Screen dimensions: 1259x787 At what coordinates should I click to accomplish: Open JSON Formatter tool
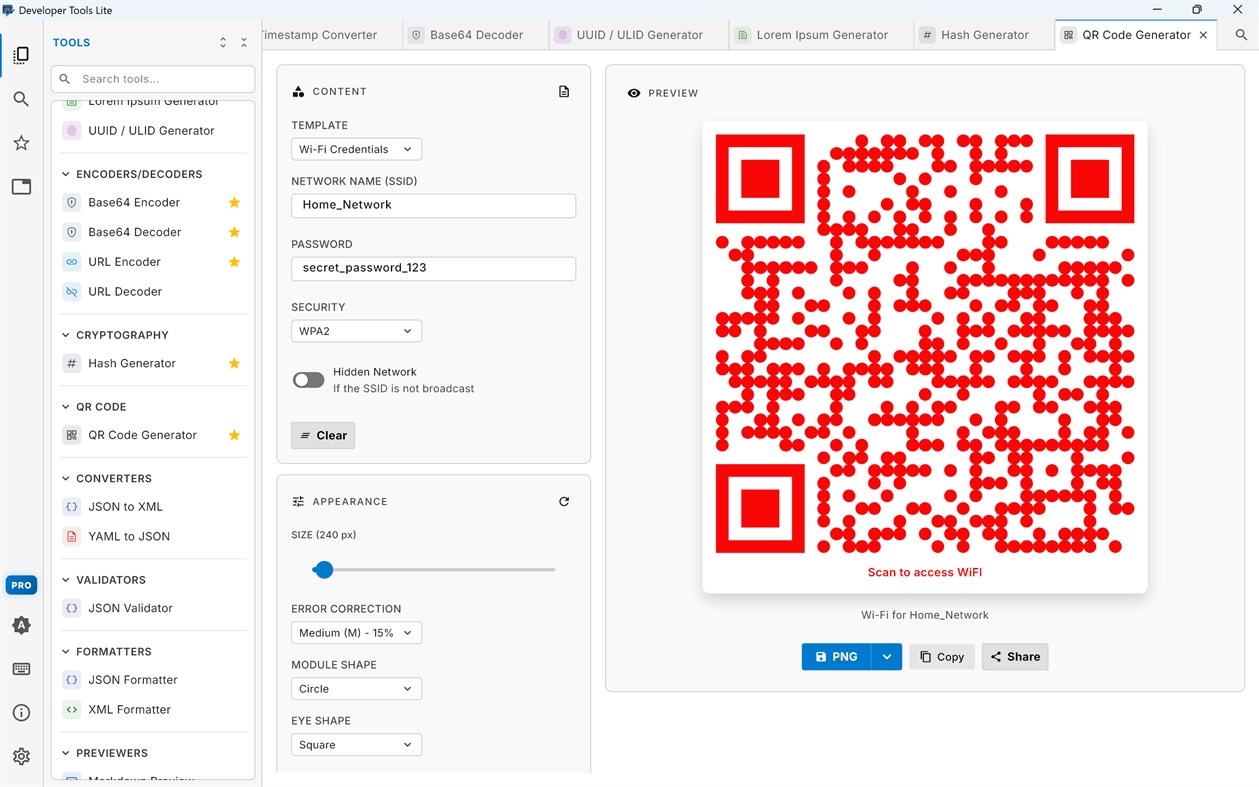coord(151,680)
